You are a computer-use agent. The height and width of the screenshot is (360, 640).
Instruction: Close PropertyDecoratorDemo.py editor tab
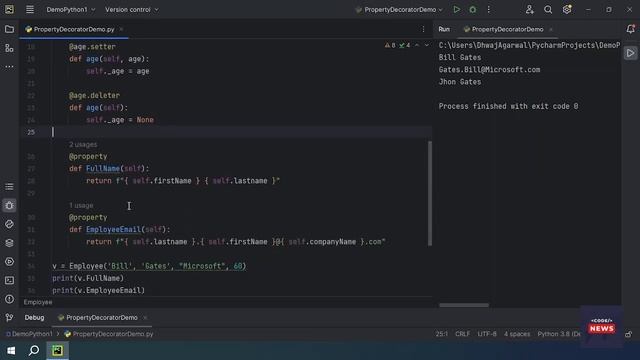[121, 29]
